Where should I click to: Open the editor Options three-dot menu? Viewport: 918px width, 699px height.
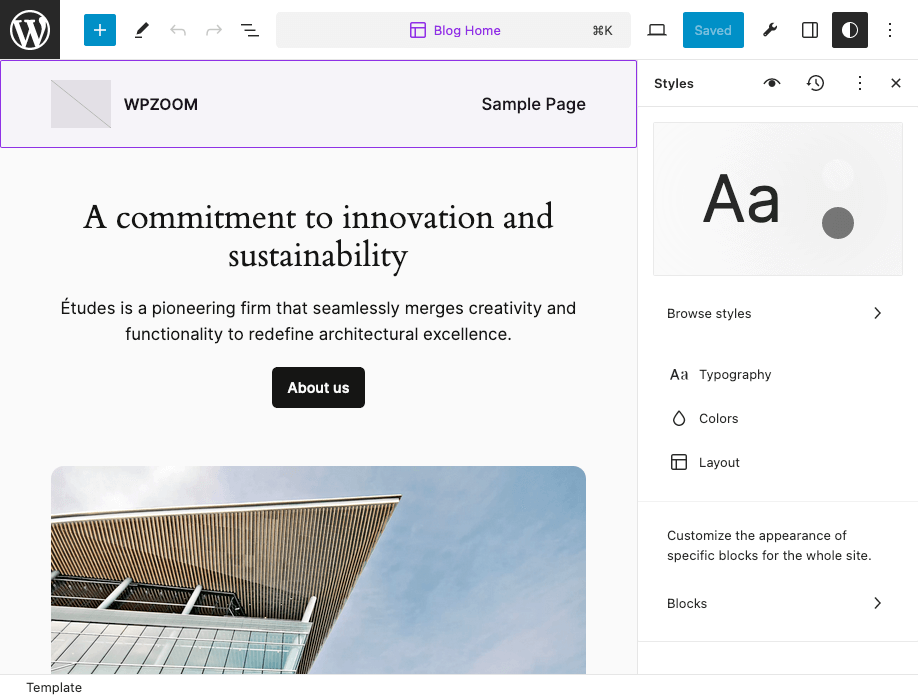[890, 30]
